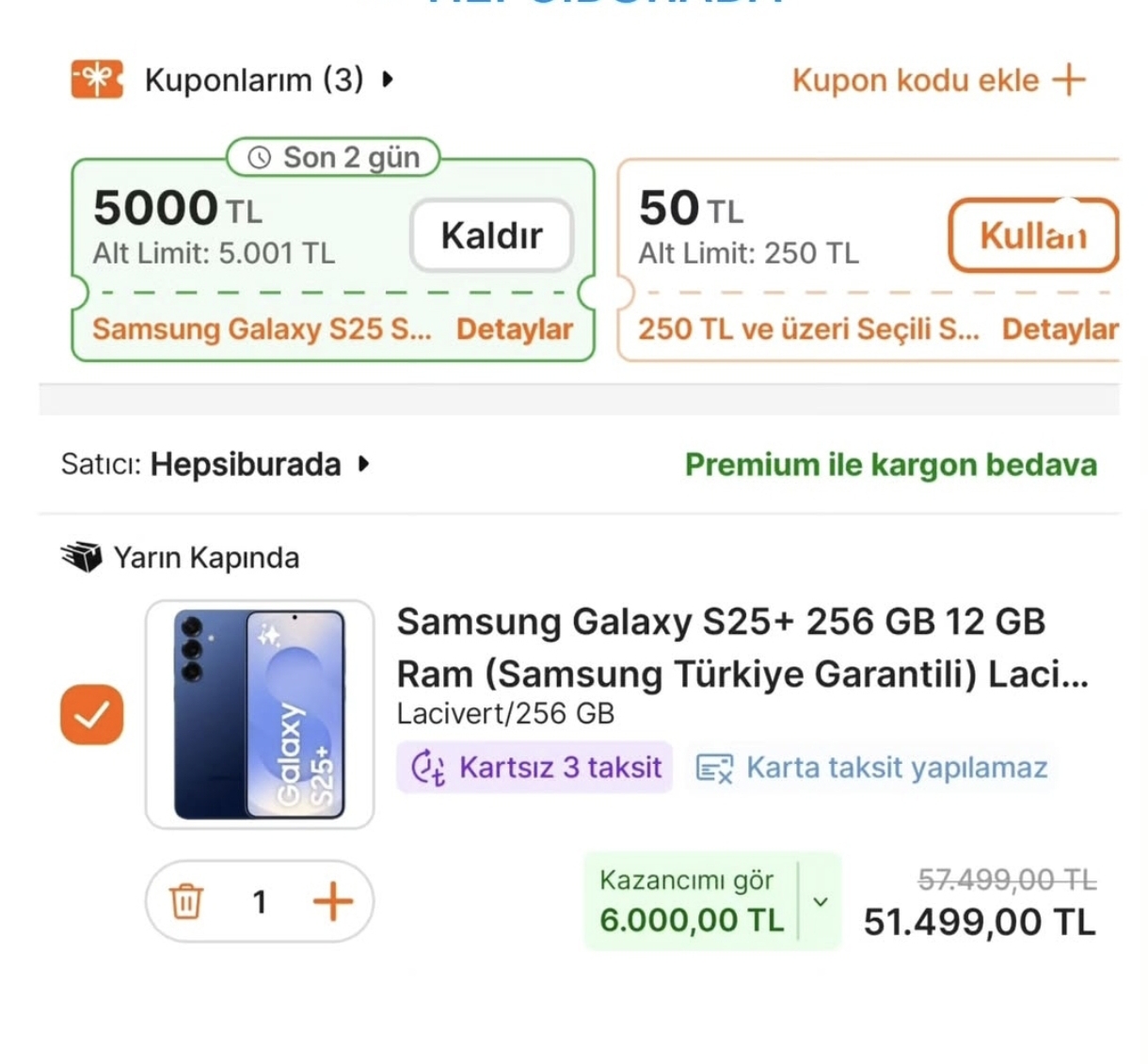View Detaylar of the 50 TL coupon
The height and width of the screenshot is (1064, 1148).
1060,329
